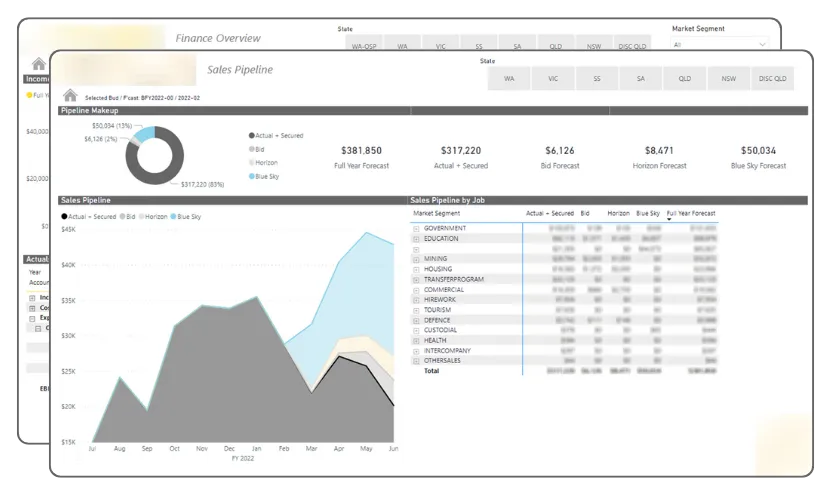Click Actual + Secured dot in donut legend
The image size is (831, 495).
252,136
